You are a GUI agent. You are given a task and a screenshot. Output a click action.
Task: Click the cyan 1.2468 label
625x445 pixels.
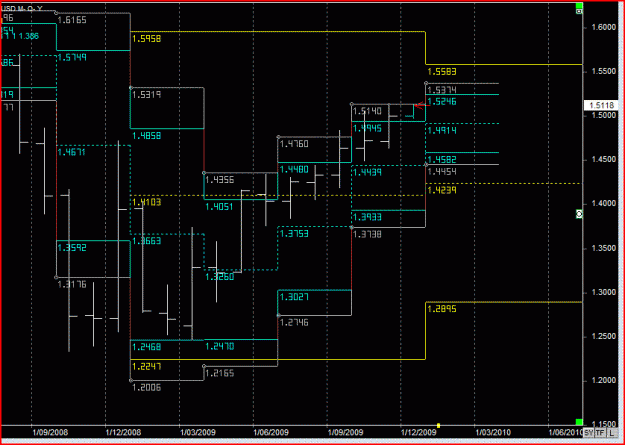pyautogui.click(x=146, y=347)
